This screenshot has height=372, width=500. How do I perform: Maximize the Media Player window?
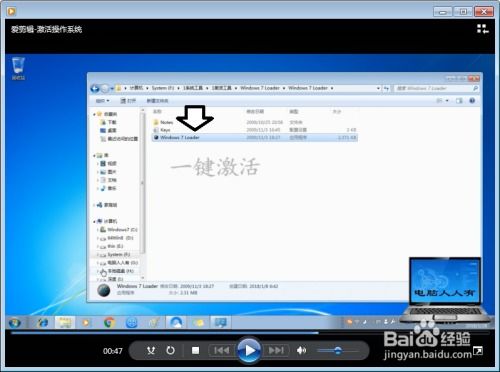point(463,12)
